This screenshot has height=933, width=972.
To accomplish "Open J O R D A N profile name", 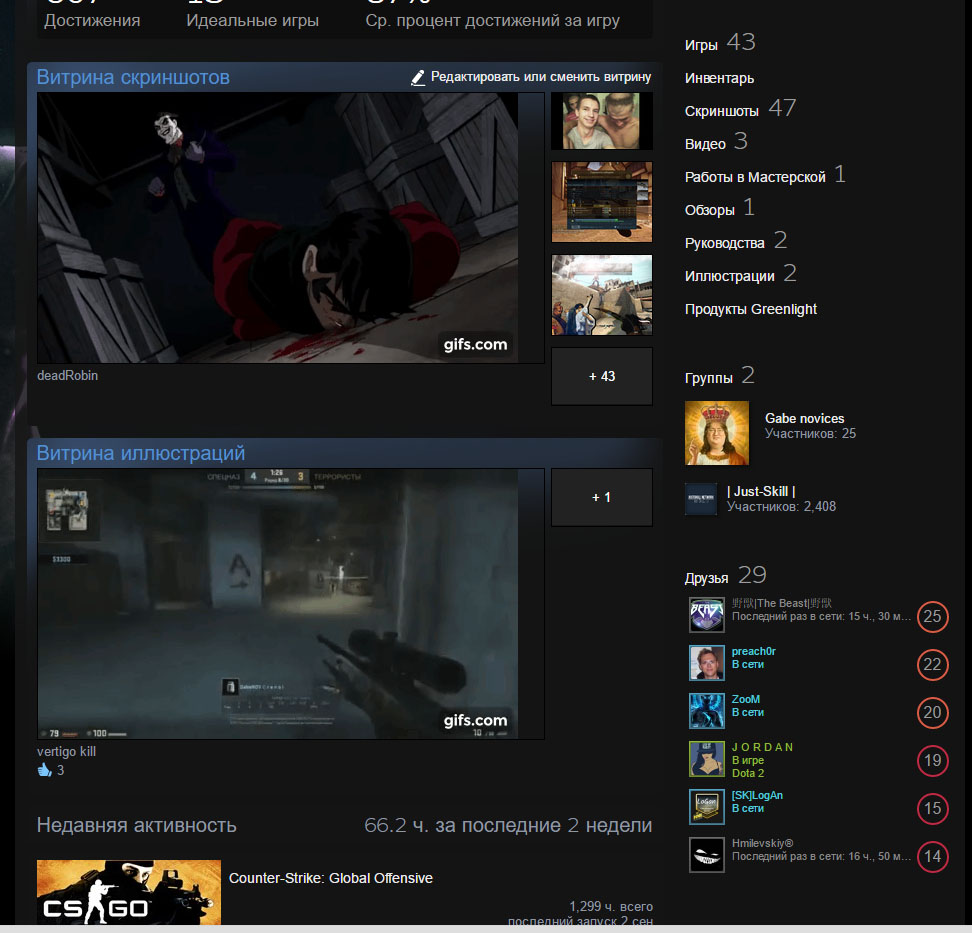I will coord(762,747).
